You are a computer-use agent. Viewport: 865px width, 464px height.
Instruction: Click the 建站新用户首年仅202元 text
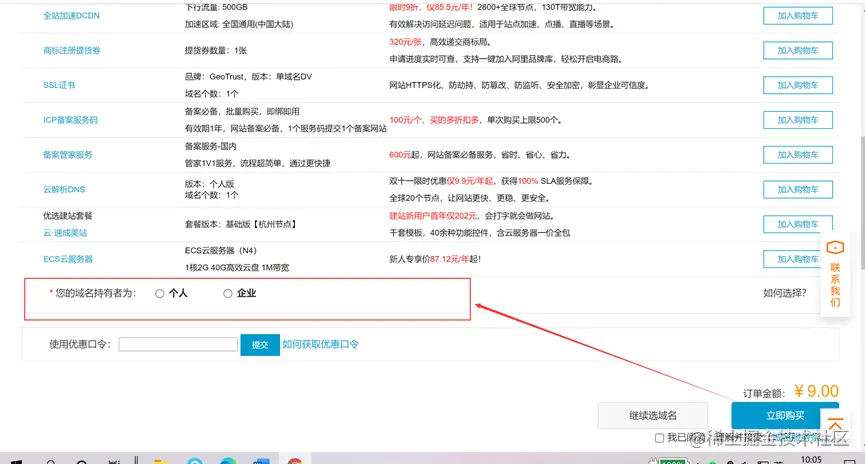point(433,216)
